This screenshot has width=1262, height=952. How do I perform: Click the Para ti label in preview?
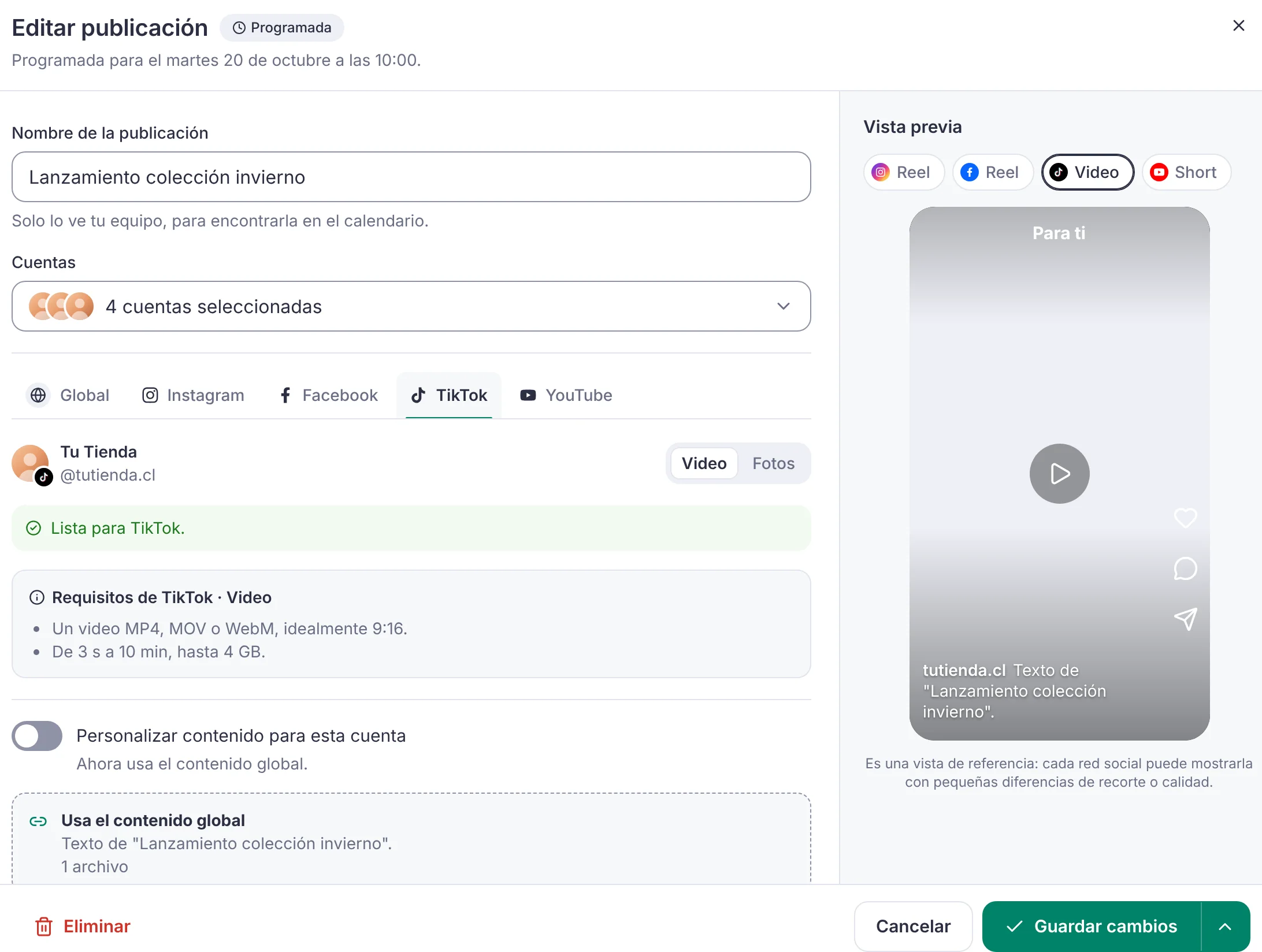coord(1059,233)
